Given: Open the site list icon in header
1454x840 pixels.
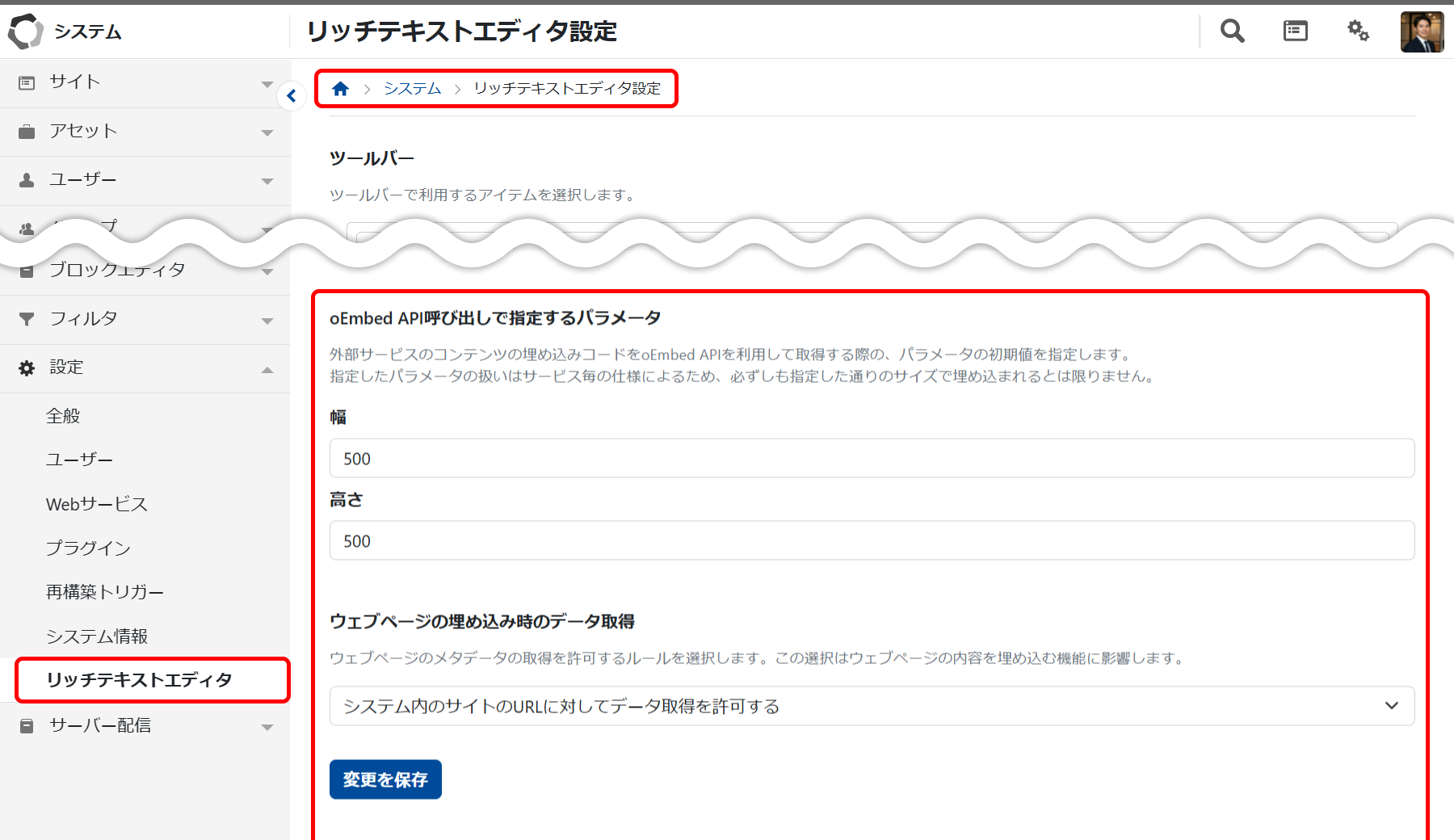Looking at the screenshot, I should pos(1295,31).
